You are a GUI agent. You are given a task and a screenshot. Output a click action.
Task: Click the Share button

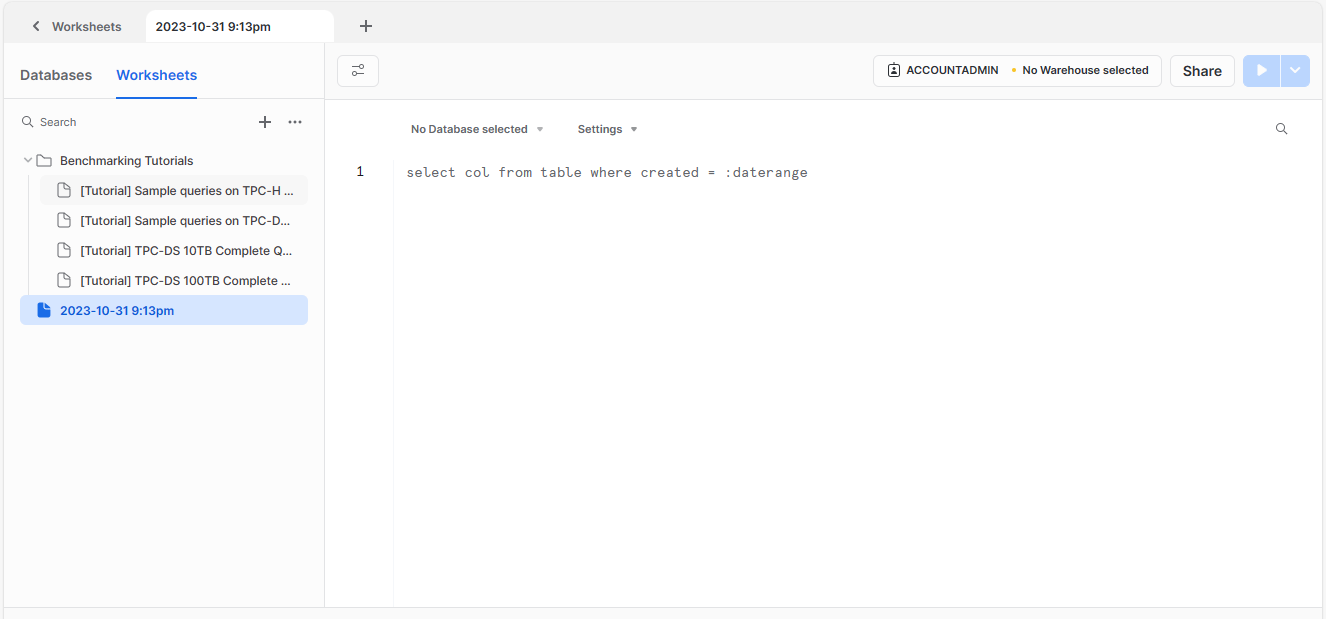click(x=1202, y=71)
